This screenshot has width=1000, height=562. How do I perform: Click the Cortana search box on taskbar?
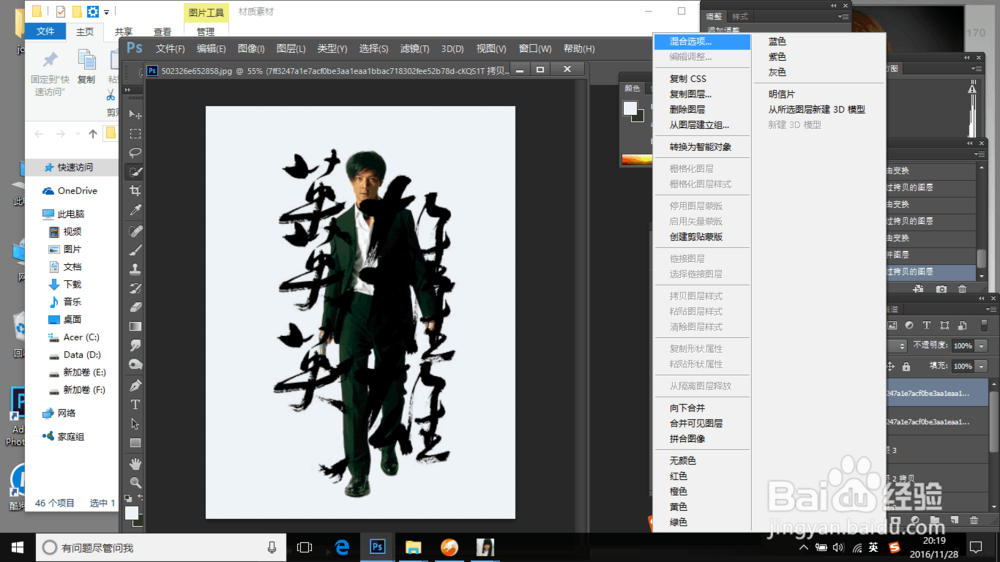161,547
